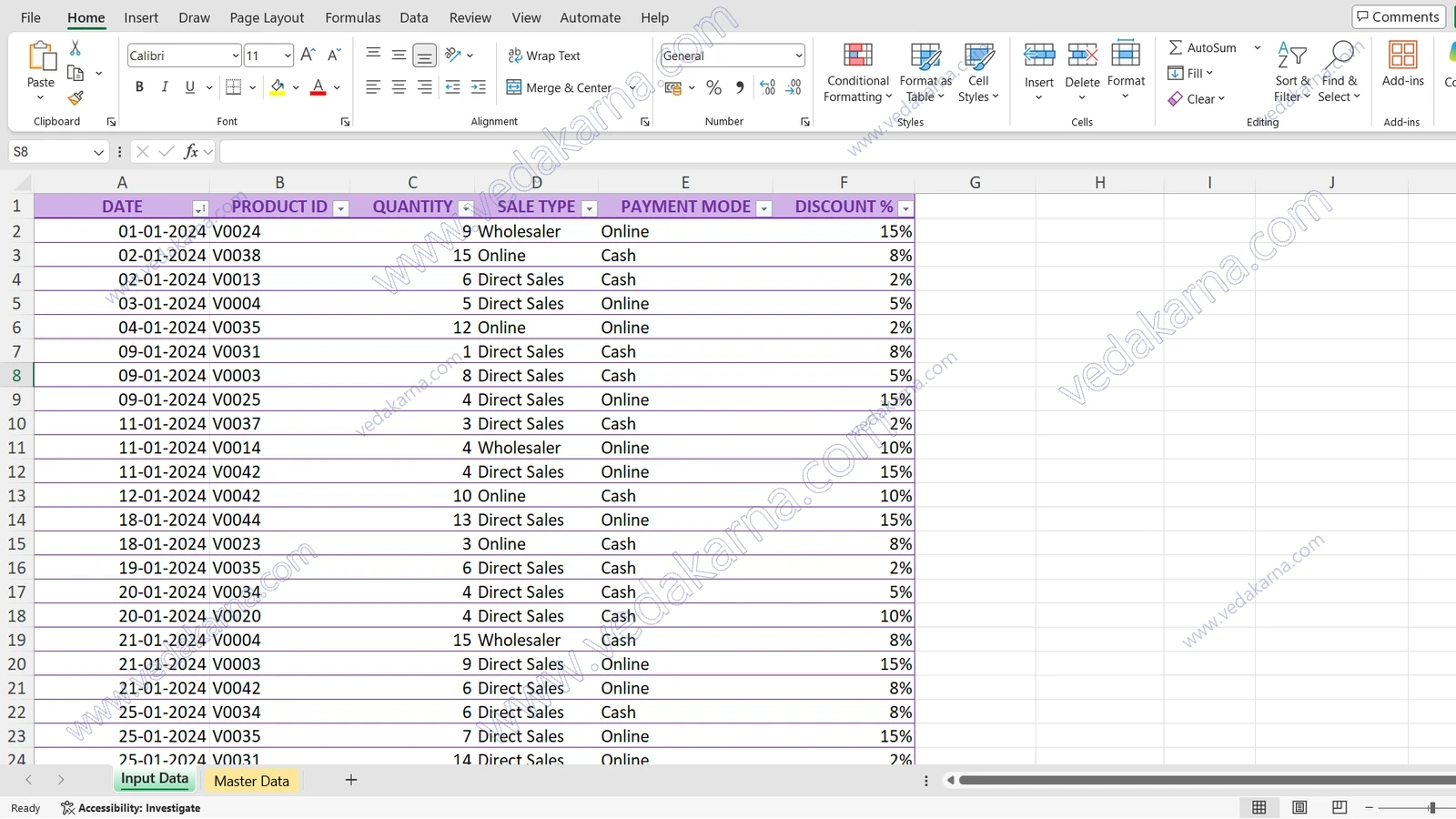Click the Sort & Filter icon
This screenshot has width=1456, height=819.
click(x=1291, y=55)
